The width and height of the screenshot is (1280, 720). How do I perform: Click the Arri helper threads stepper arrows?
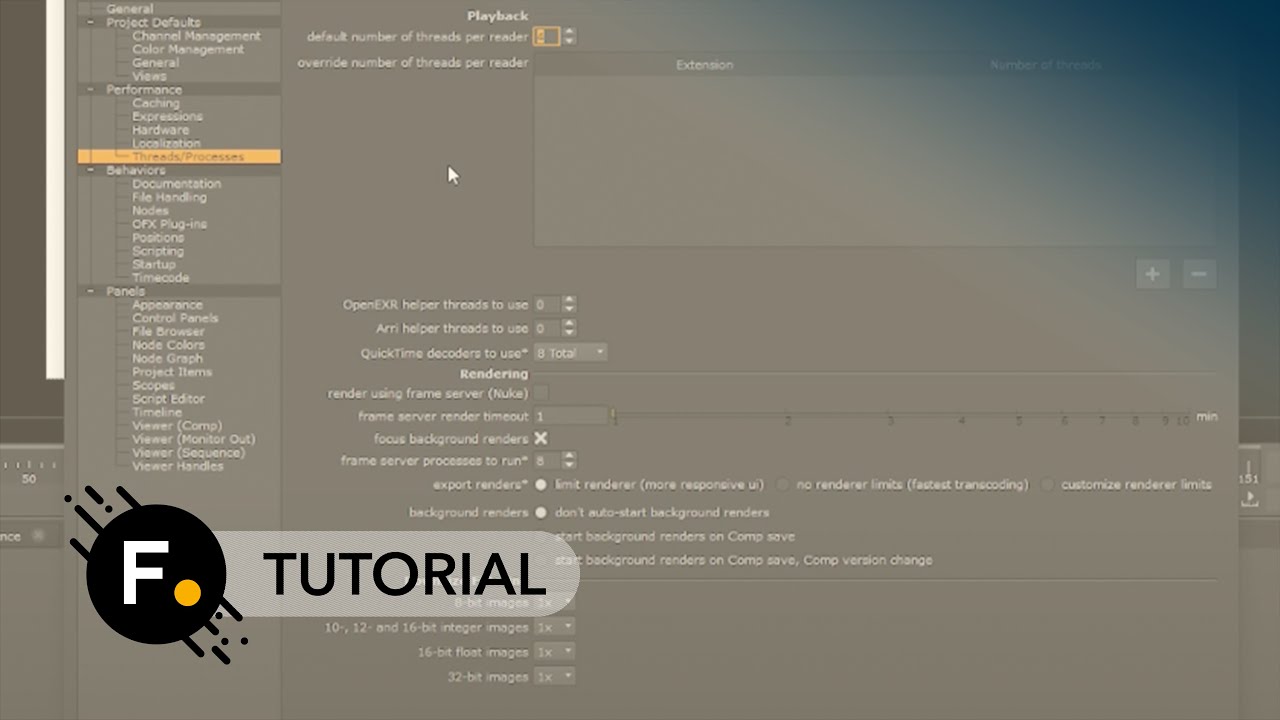pyautogui.click(x=569, y=328)
